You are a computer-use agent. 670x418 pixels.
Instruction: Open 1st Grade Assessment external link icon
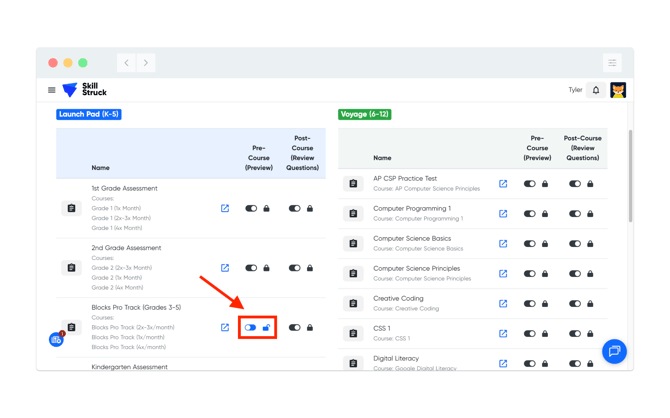225,209
